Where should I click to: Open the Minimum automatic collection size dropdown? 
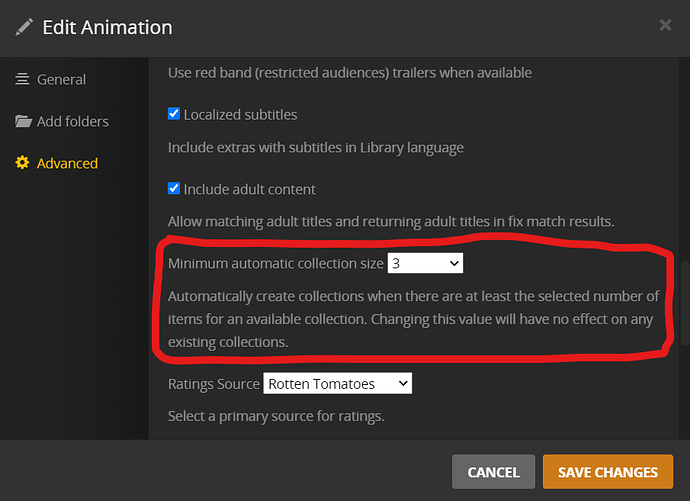[425, 263]
